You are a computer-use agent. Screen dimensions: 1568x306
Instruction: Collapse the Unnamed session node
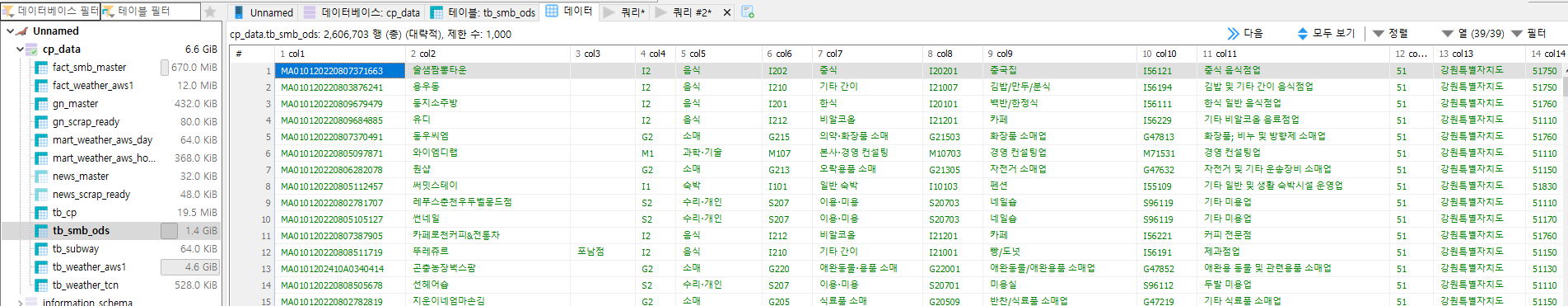coord(9,31)
